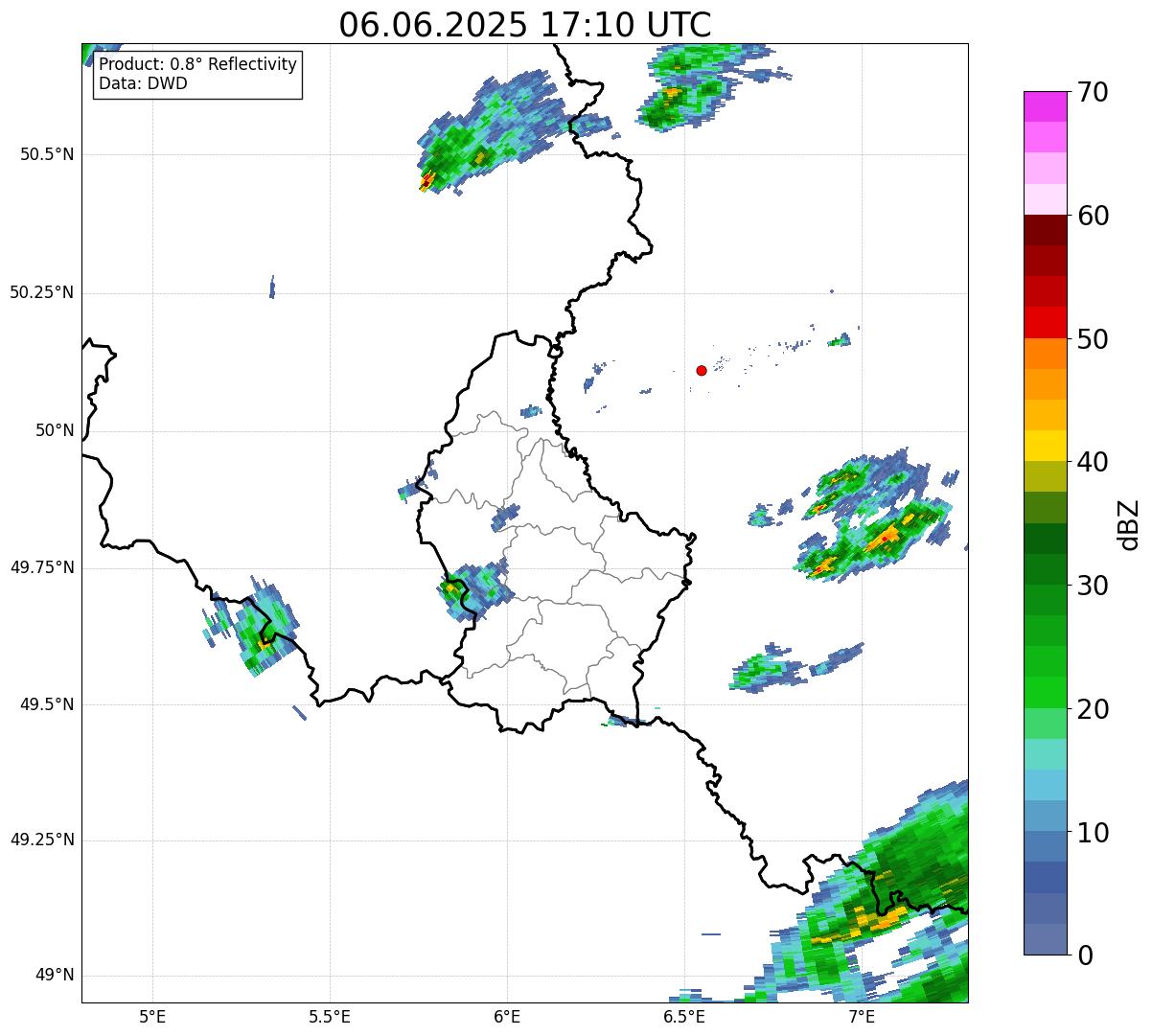The image size is (1152, 1036).
Task: Click the 0 colorbar tick label
Action: pyautogui.click(x=1084, y=955)
